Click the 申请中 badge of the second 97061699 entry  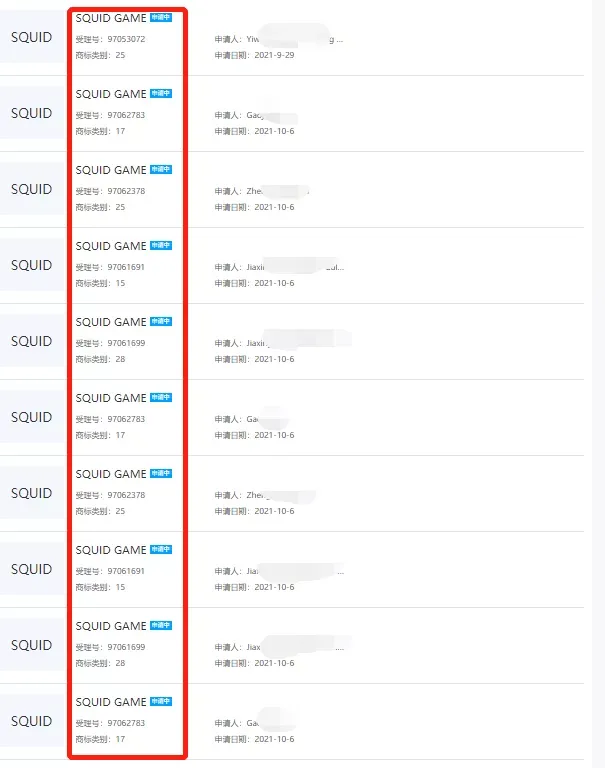point(161,625)
